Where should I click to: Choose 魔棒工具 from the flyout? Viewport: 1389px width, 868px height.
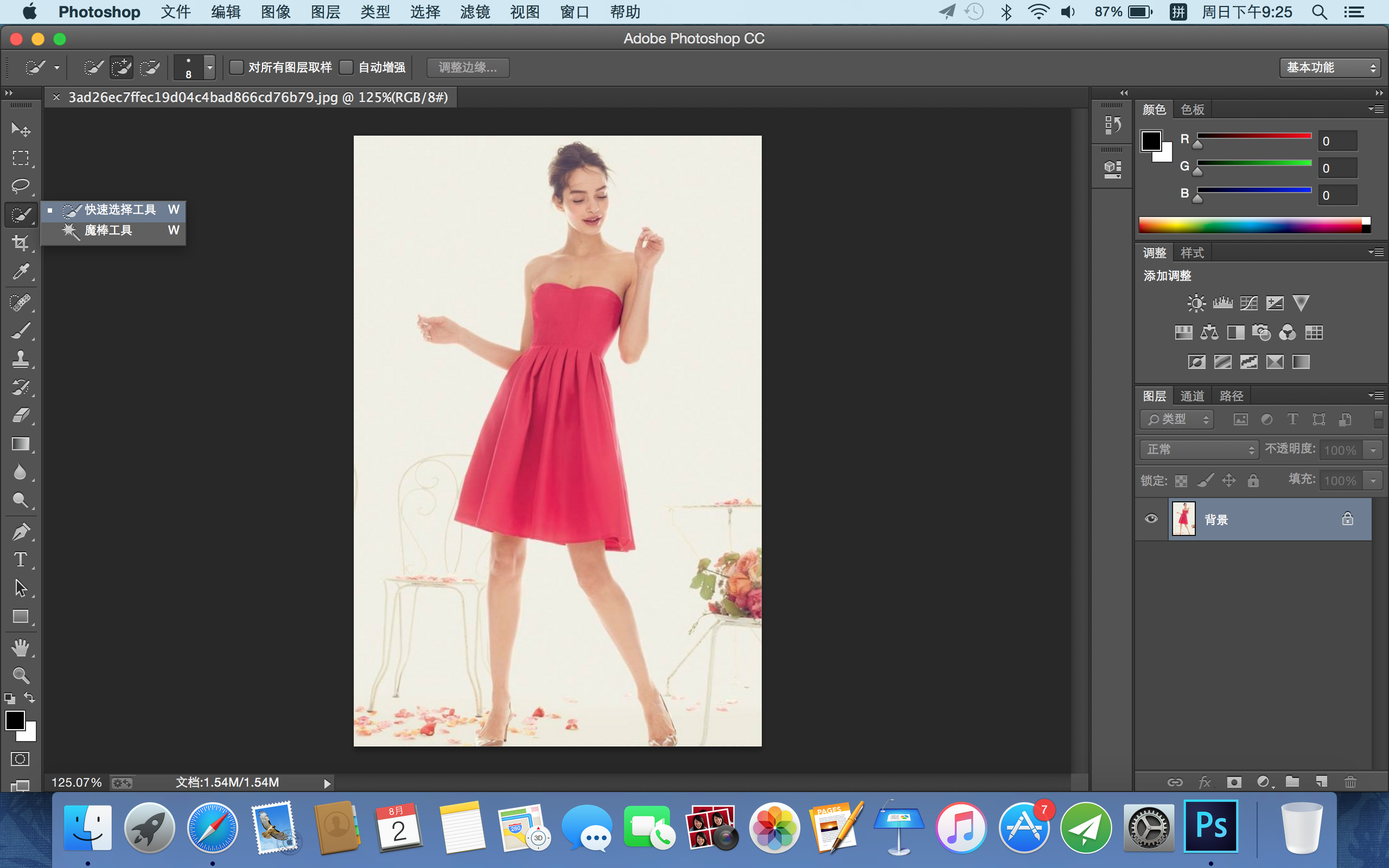pyautogui.click(x=113, y=230)
